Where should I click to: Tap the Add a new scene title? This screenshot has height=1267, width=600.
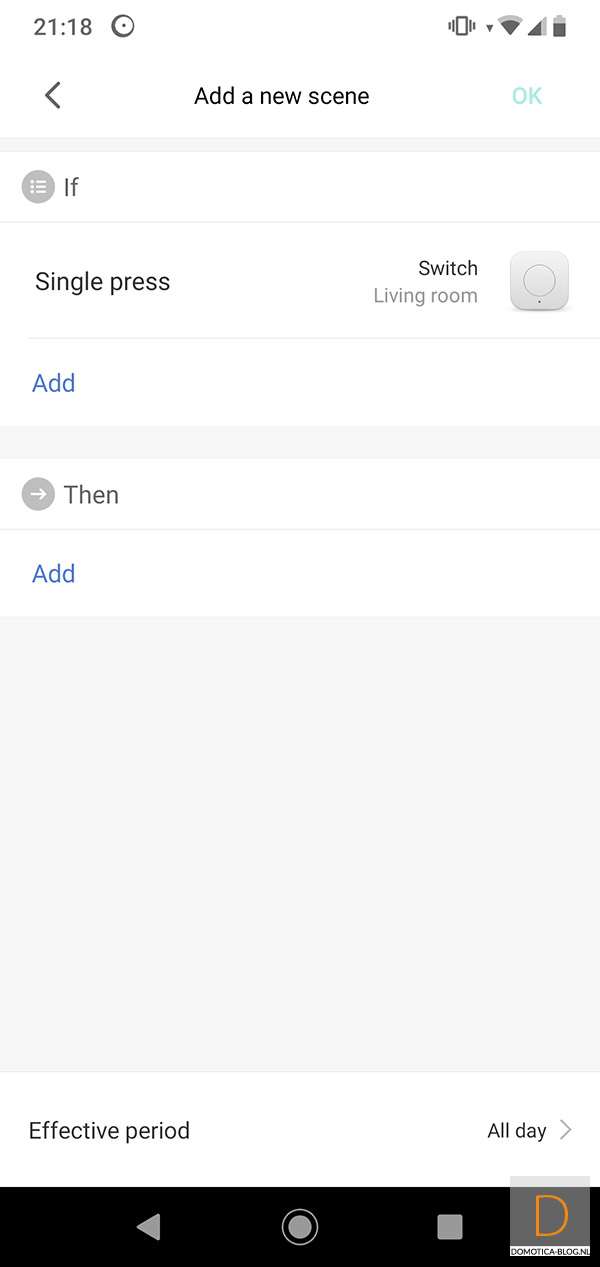click(282, 96)
